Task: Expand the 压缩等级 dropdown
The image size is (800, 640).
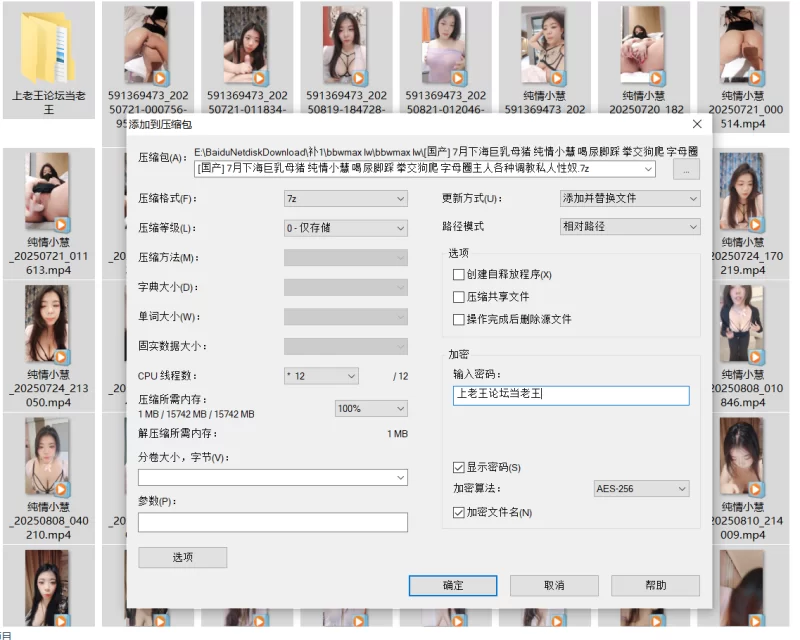Action: pos(345,228)
